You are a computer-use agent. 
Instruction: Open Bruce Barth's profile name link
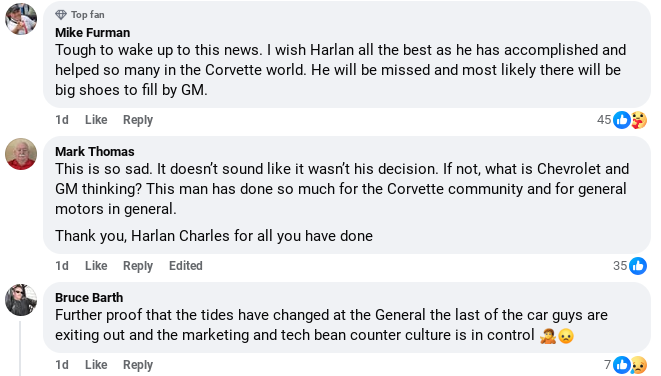click(89, 298)
